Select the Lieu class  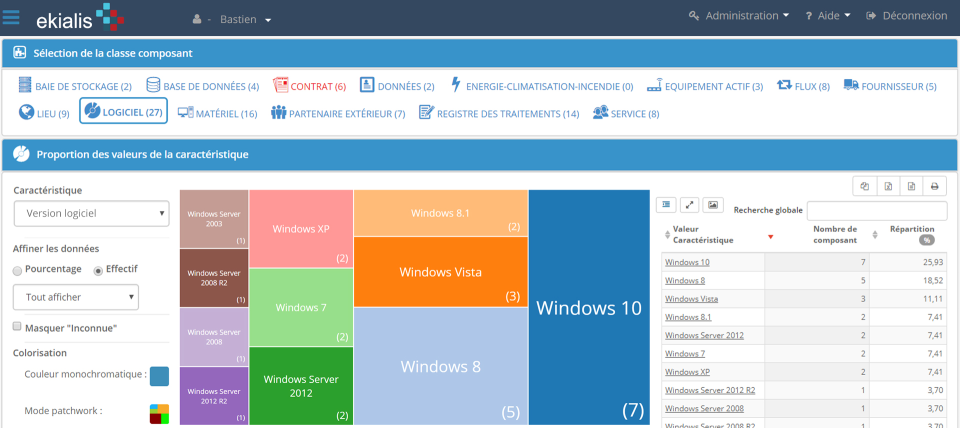point(43,113)
